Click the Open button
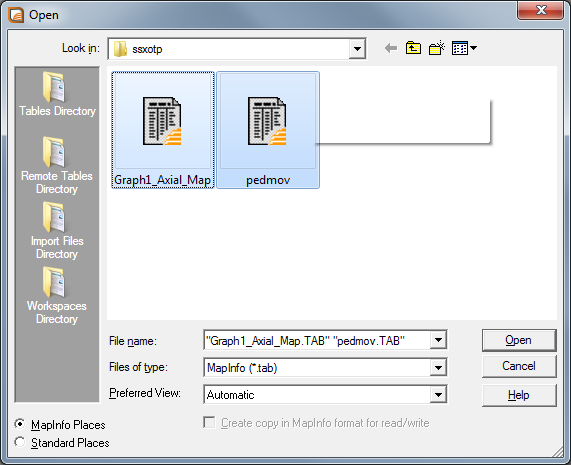The image size is (571, 465). point(519,340)
